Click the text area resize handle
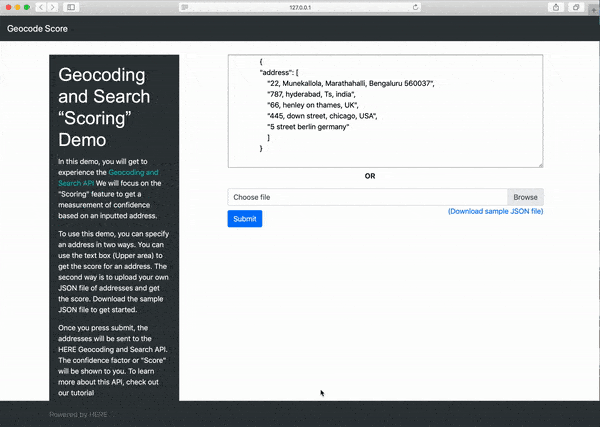The height and width of the screenshot is (427, 600). point(540,165)
